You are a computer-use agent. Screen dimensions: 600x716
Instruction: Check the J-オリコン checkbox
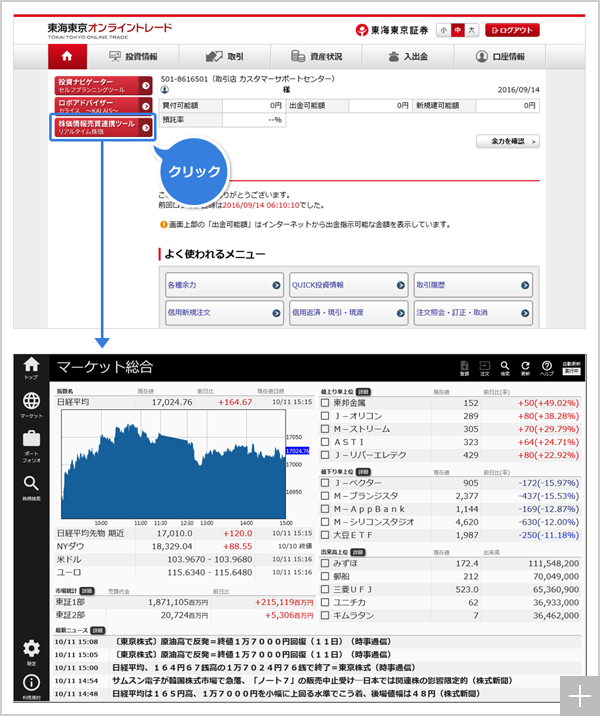tap(325, 416)
